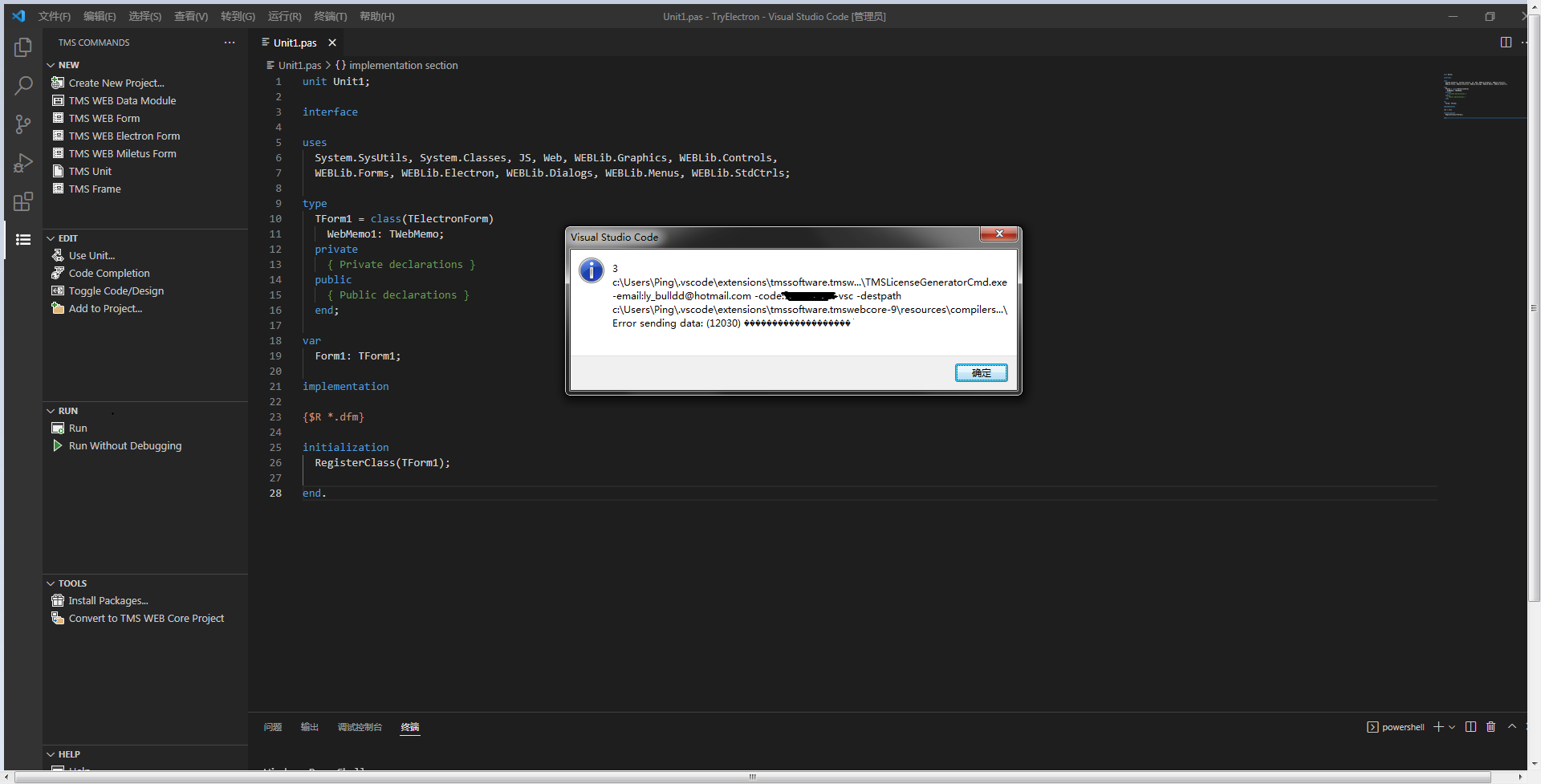The height and width of the screenshot is (784, 1541).
Task: Select the Unit1.pas editor tab
Action: coord(295,43)
